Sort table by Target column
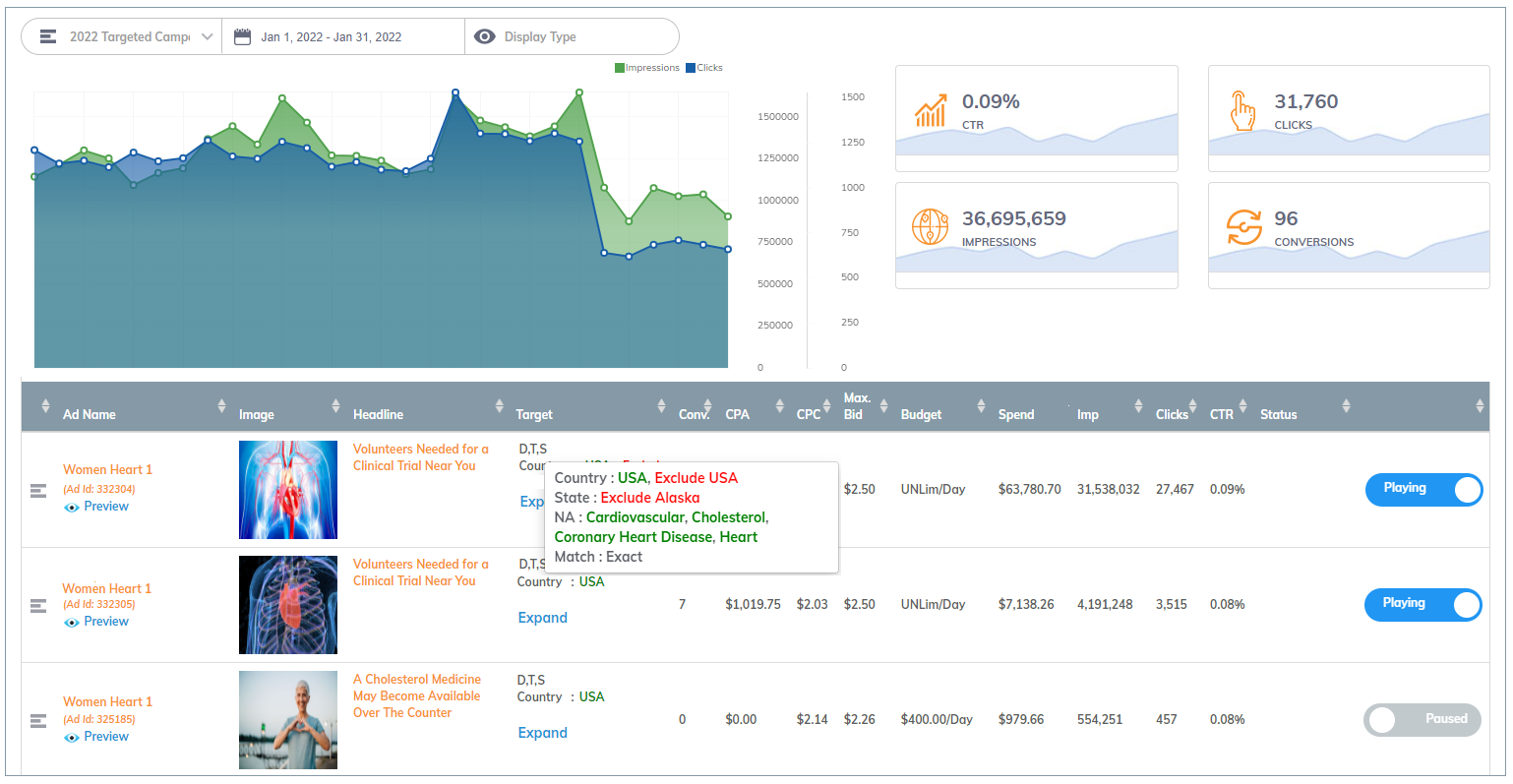The width and height of the screenshot is (1513, 784). (x=534, y=414)
